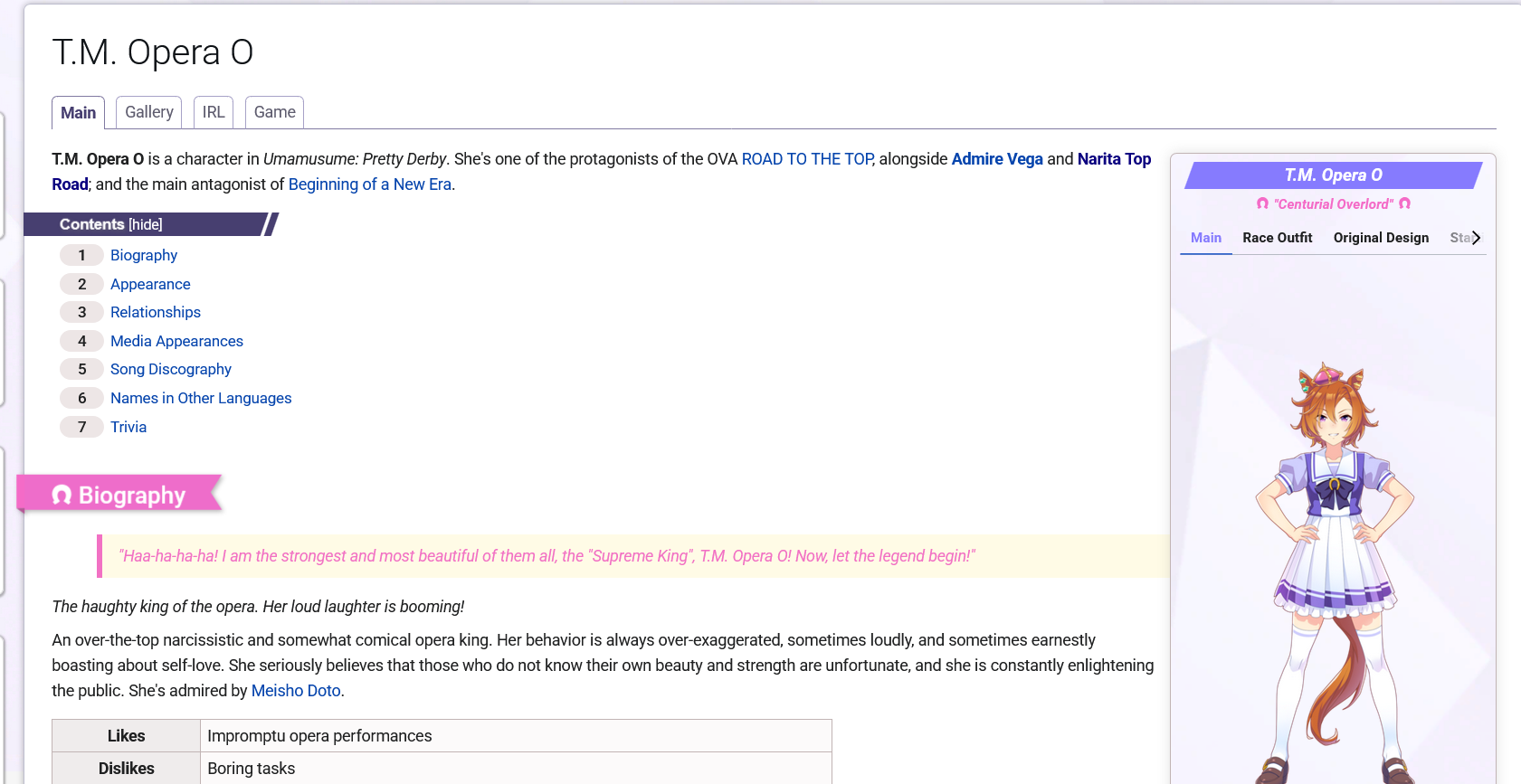This screenshot has height=784, width=1521.
Task: Select 'Impromptu opera performances' cell
Action: pos(516,736)
